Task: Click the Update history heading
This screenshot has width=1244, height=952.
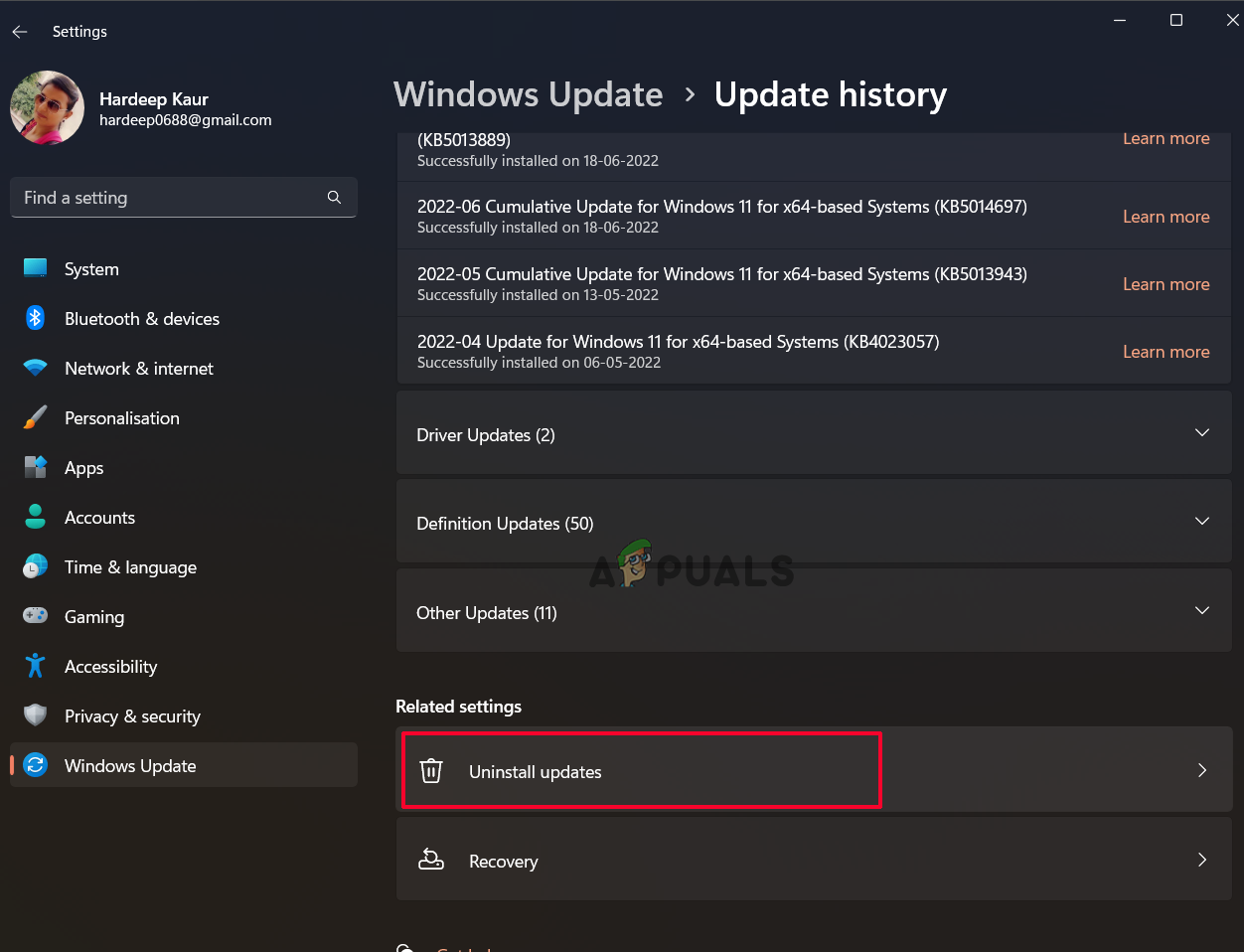Action: pyautogui.click(x=831, y=94)
